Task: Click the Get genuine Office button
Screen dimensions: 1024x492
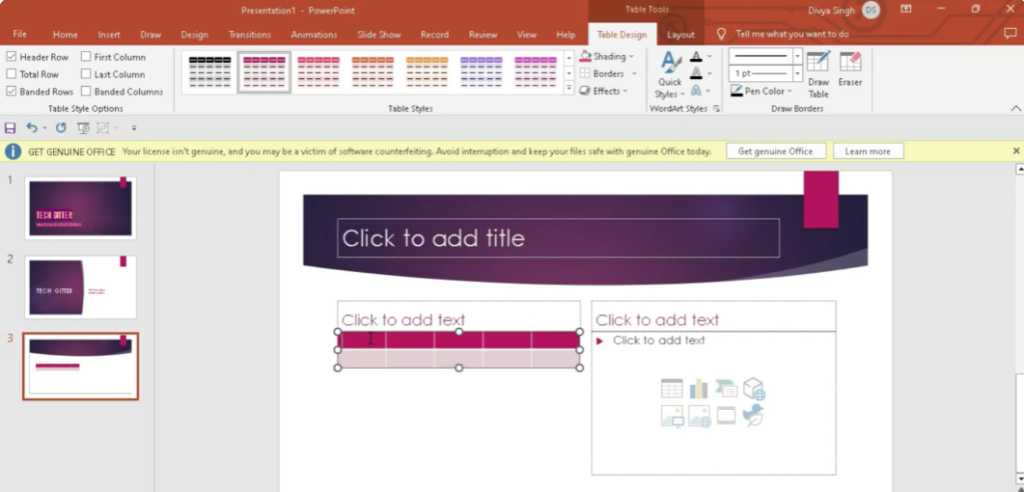Action: click(776, 151)
